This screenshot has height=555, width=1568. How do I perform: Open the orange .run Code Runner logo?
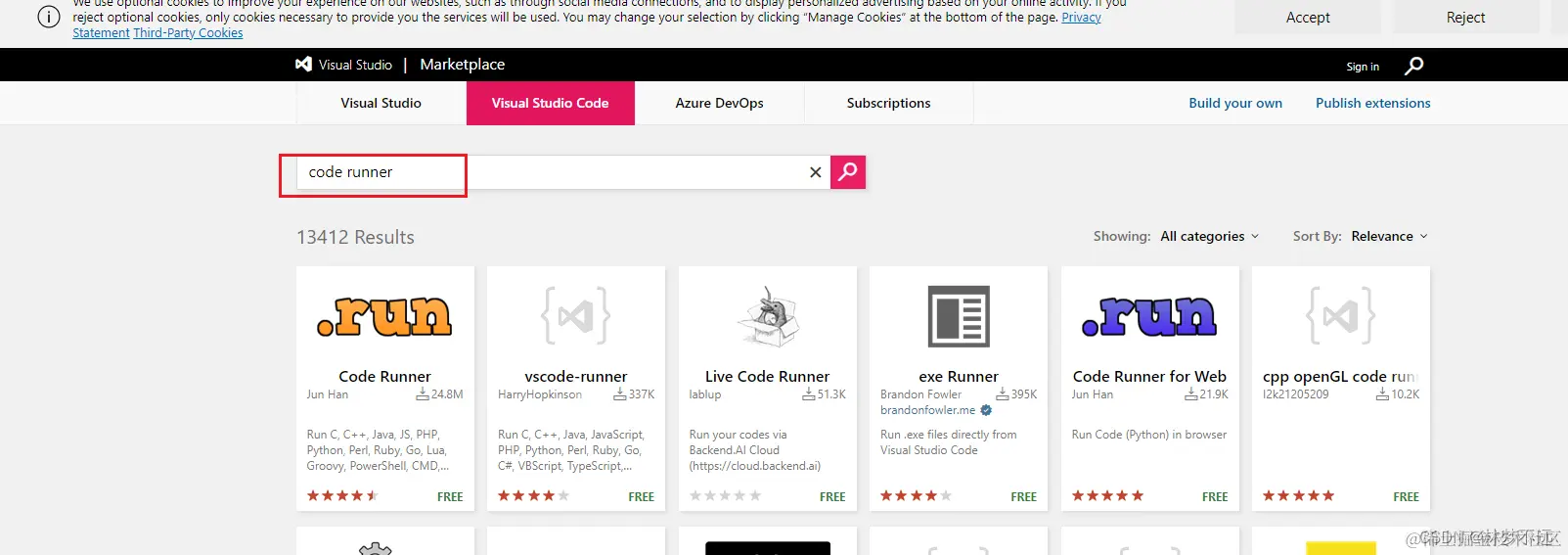coord(384,316)
